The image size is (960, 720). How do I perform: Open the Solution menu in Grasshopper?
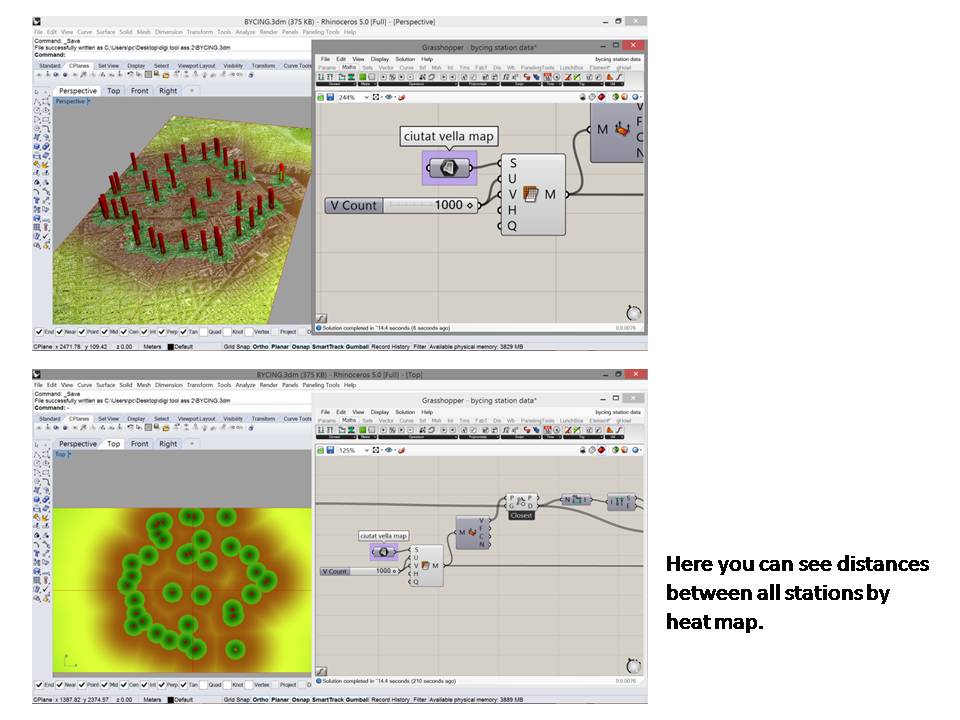click(404, 60)
